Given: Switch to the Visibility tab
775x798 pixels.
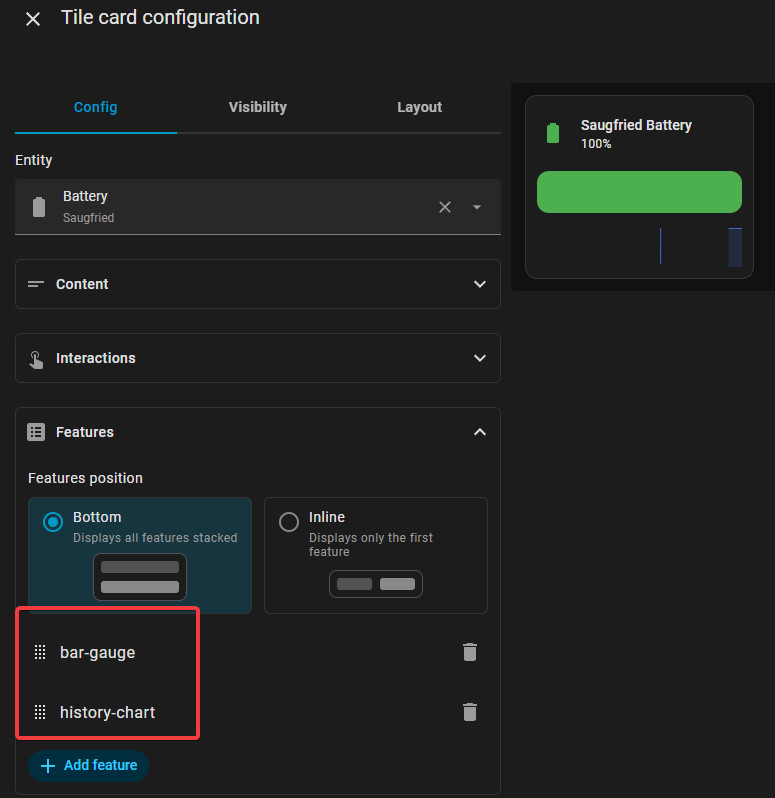Looking at the screenshot, I should pyautogui.click(x=257, y=107).
